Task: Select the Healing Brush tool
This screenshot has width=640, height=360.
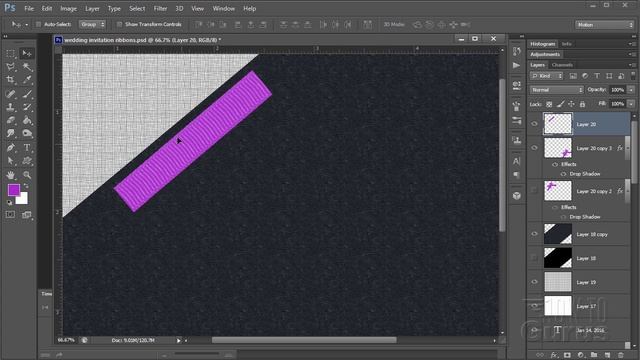Action: (x=11, y=94)
